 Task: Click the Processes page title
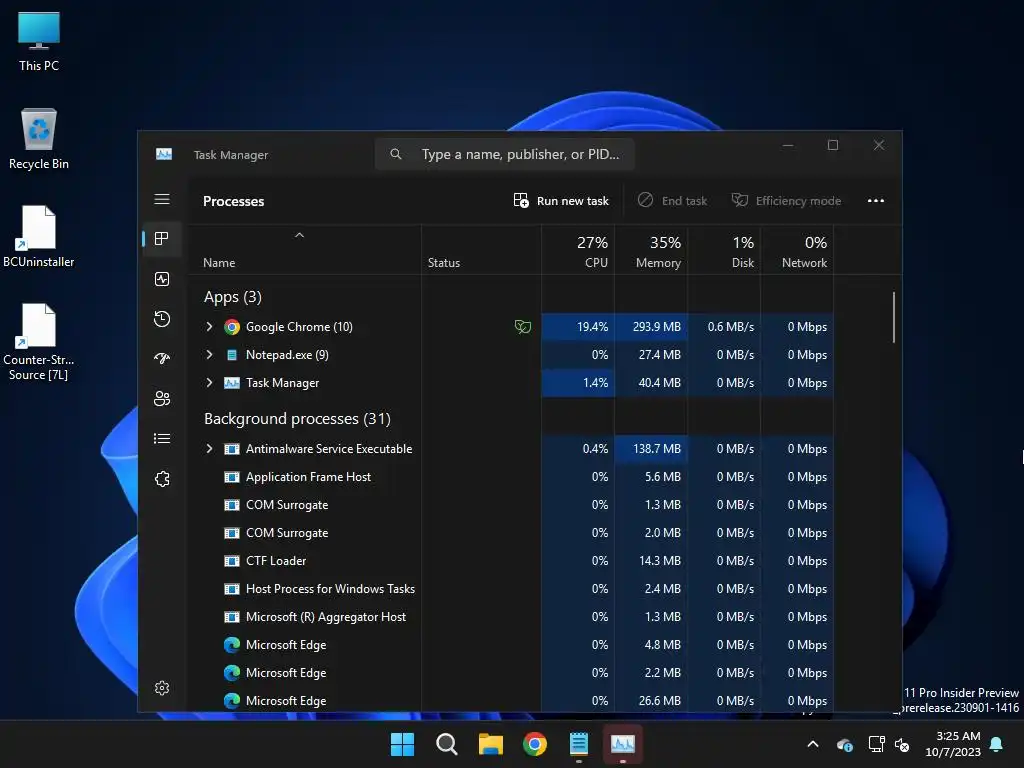point(234,201)
